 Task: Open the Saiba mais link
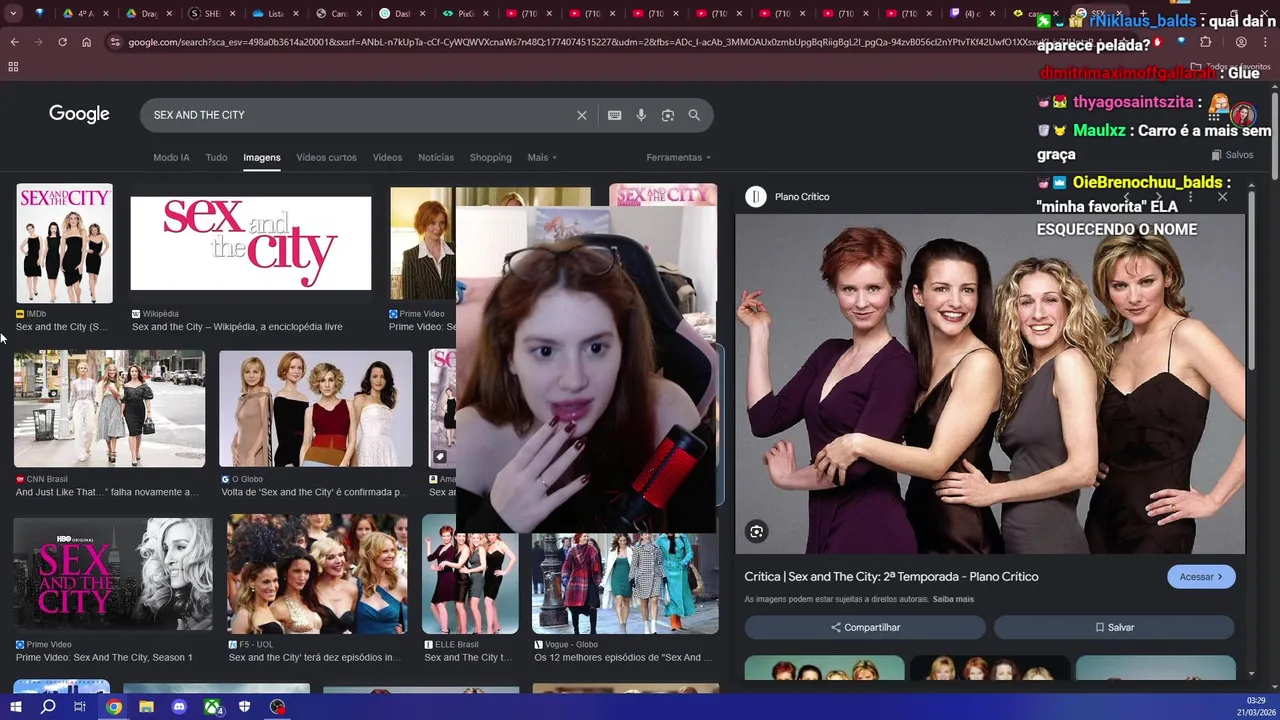click(x=953, y=599)
